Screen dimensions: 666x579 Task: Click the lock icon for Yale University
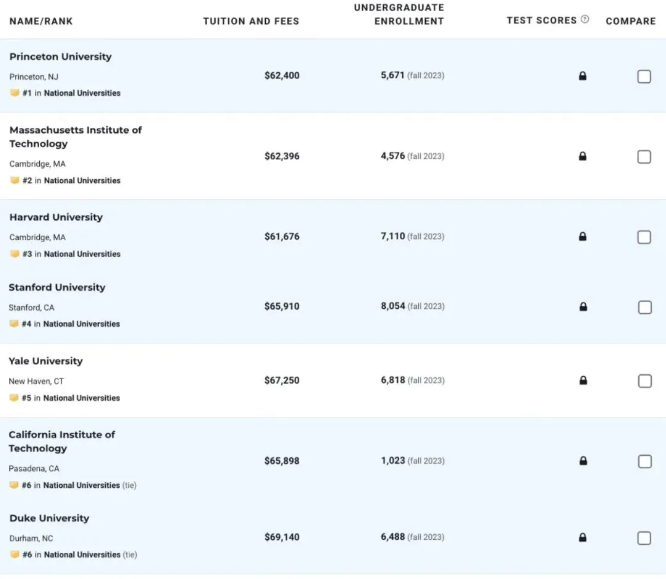[583, 380]
